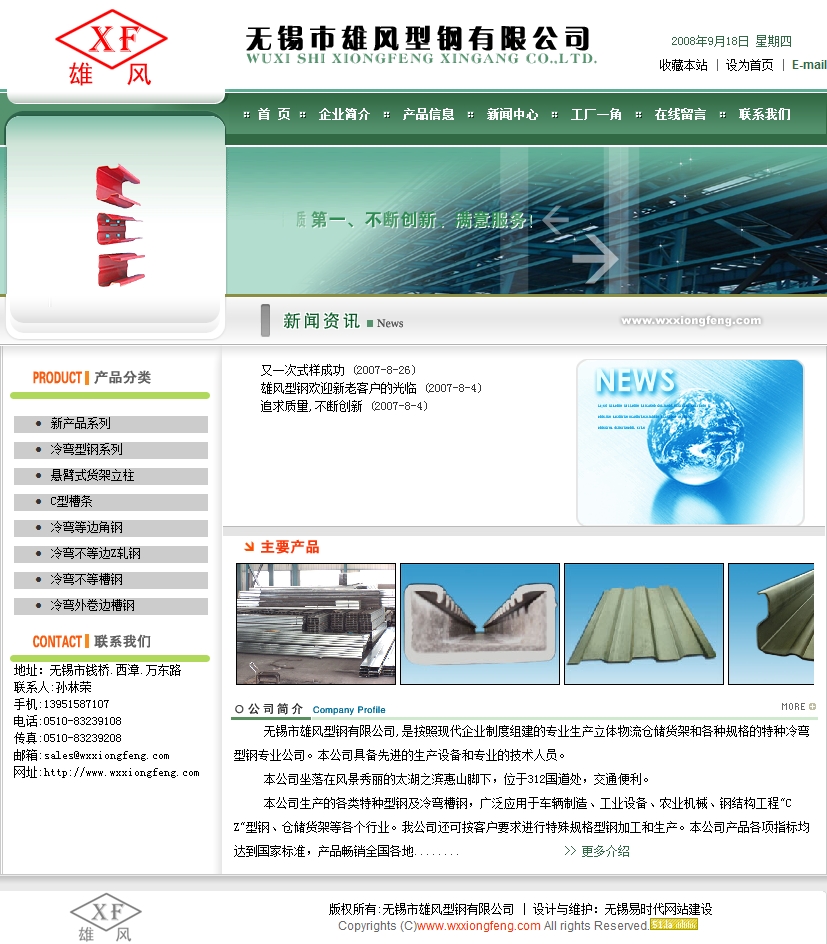Click the XF footer logo

tap(106, 918)
